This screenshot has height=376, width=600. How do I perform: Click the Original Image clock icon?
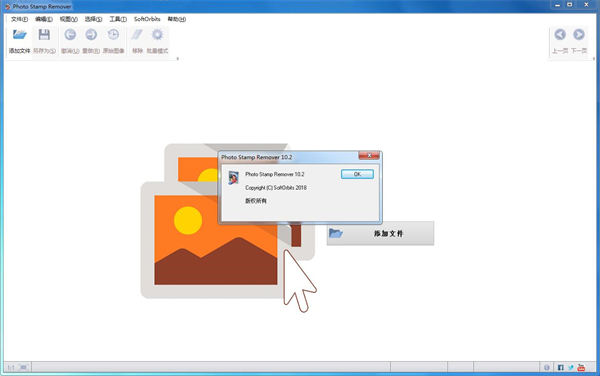click(113, 35)
